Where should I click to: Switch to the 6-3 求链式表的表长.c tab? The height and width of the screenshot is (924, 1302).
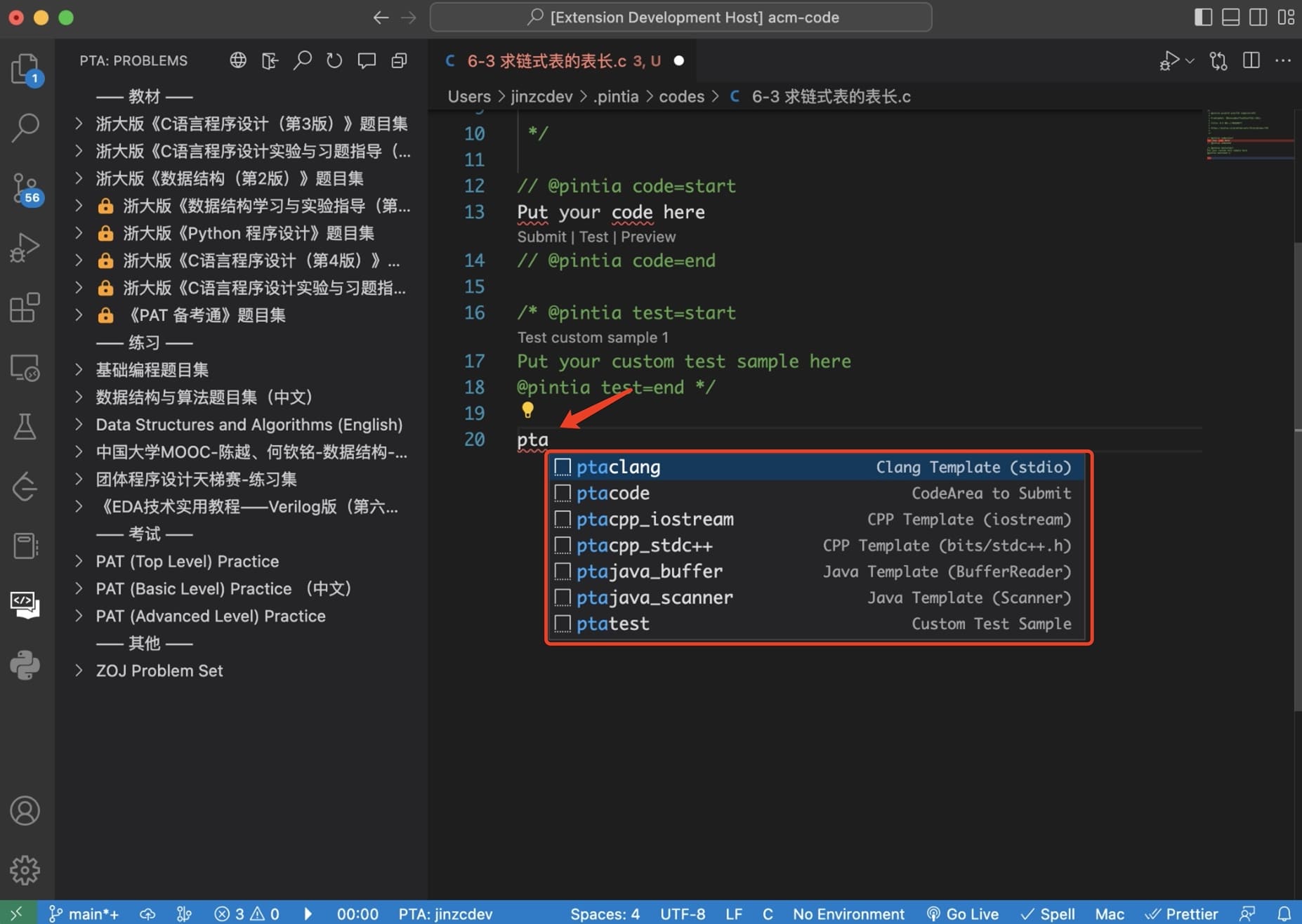pos(564,60)
